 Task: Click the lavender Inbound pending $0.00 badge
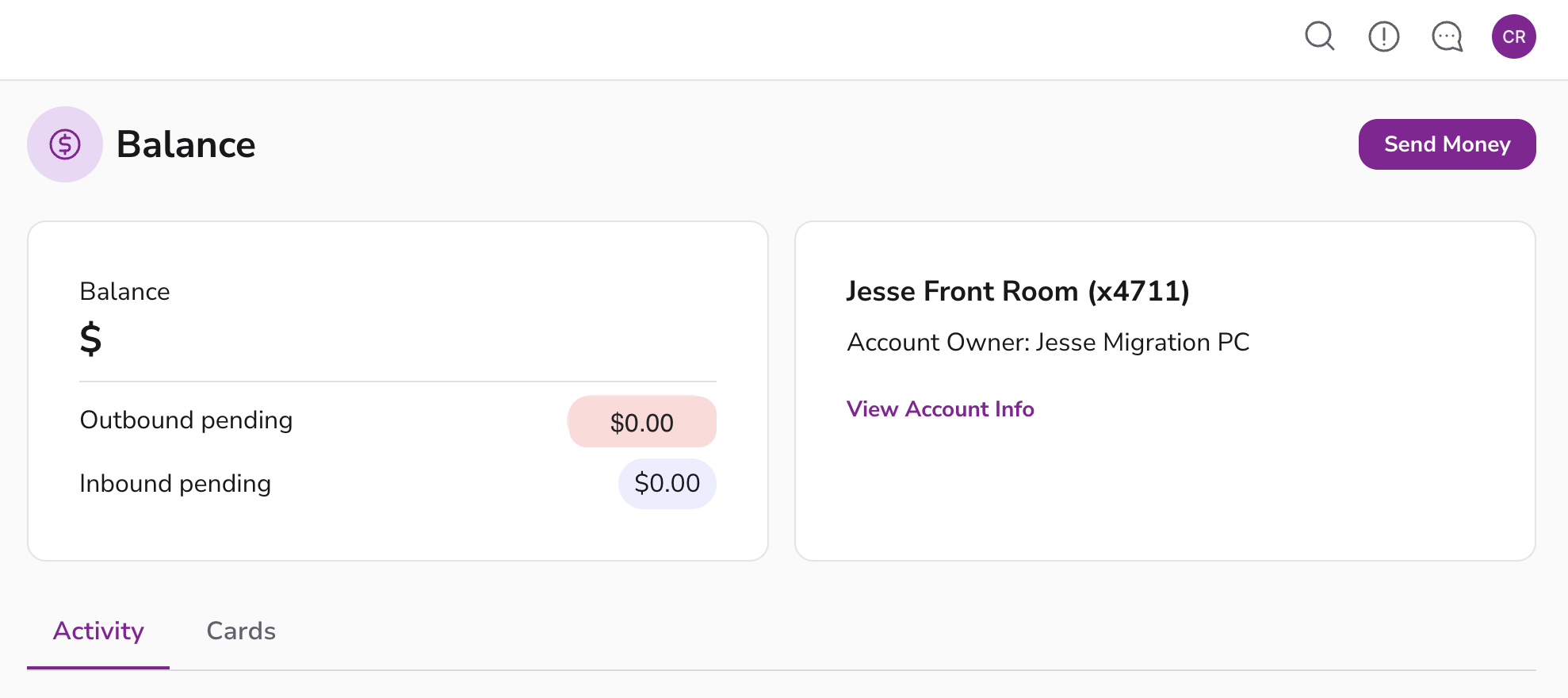667,484
